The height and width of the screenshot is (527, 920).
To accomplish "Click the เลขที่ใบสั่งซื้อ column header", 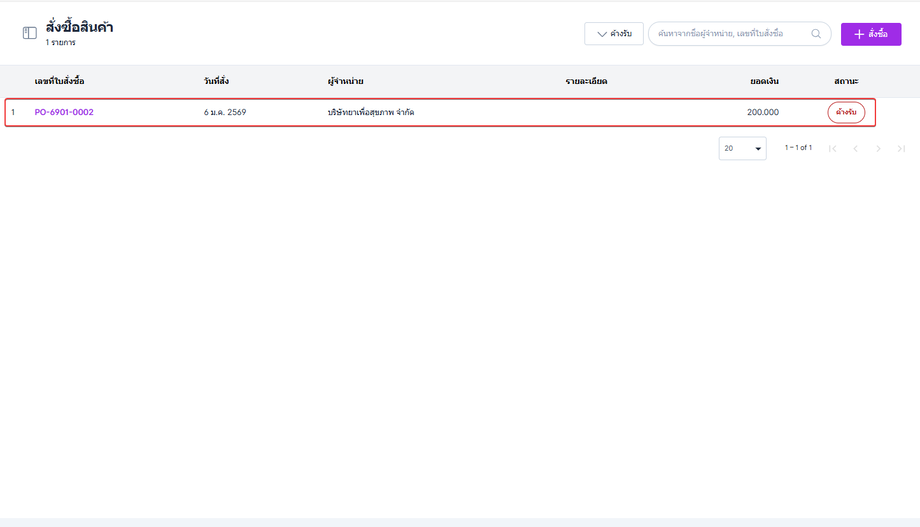I will [59, 81].
